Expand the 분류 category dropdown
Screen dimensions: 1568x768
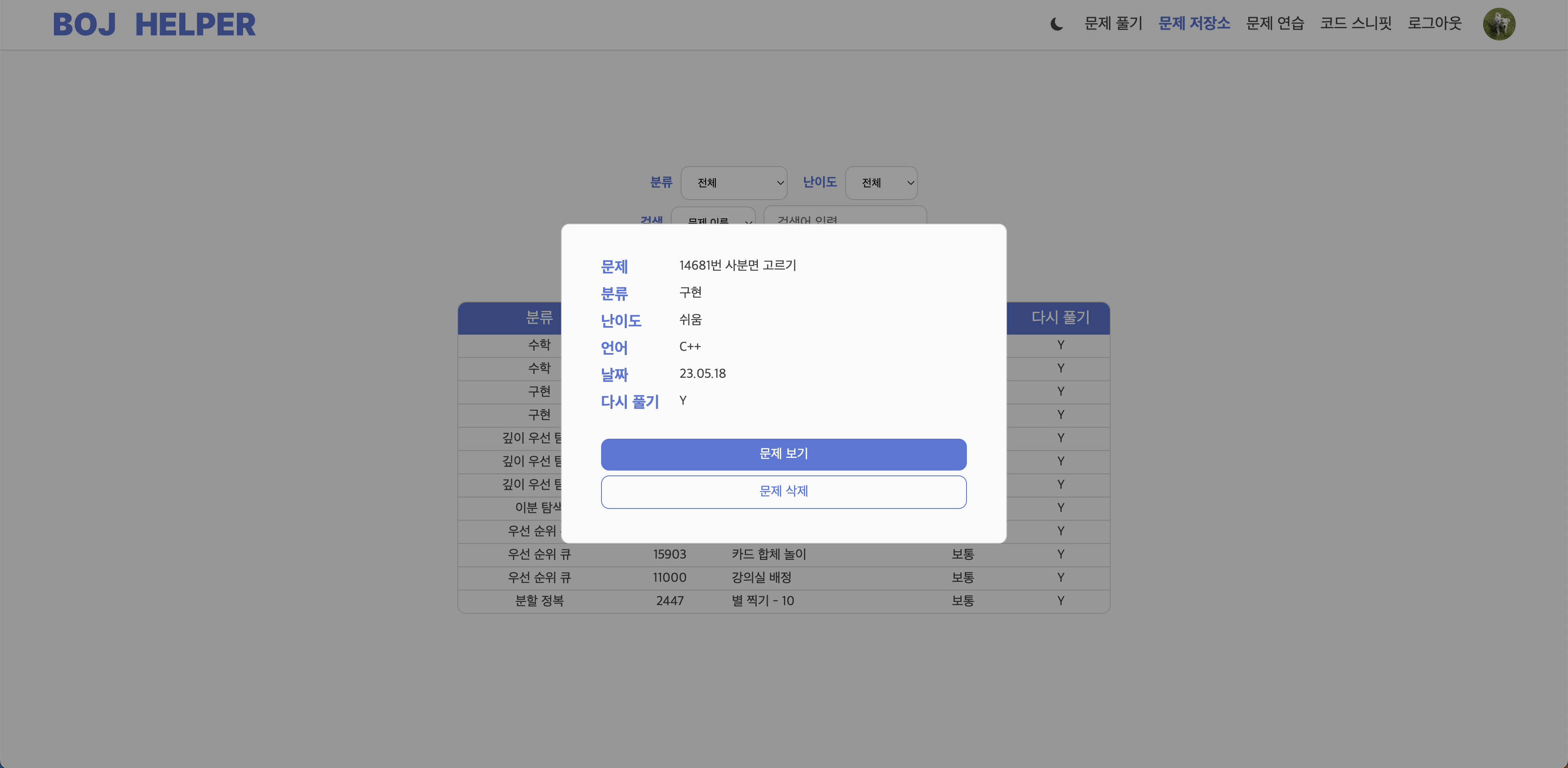point(733,182)
